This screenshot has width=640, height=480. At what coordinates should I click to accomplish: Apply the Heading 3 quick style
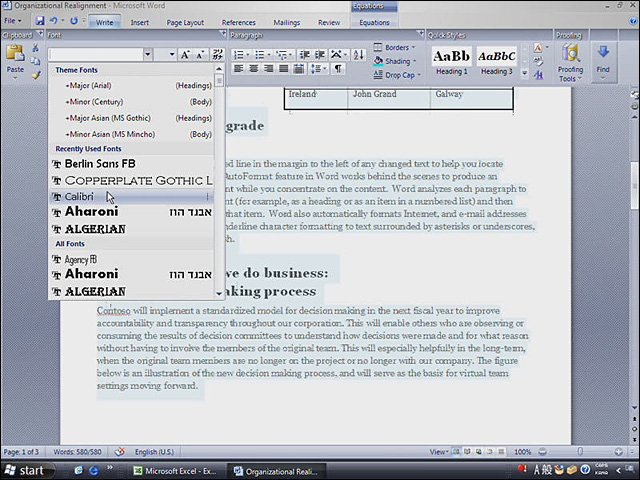496,61
